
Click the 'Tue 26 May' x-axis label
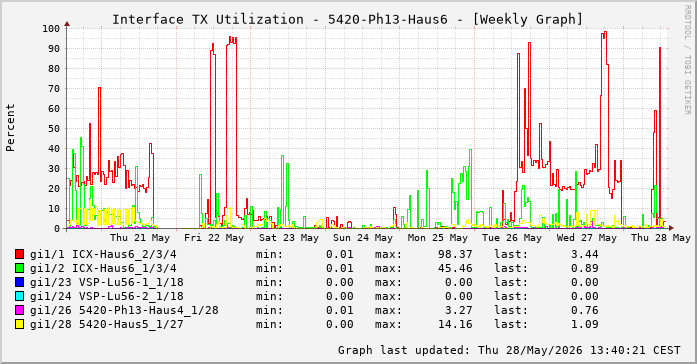[512, 238]
